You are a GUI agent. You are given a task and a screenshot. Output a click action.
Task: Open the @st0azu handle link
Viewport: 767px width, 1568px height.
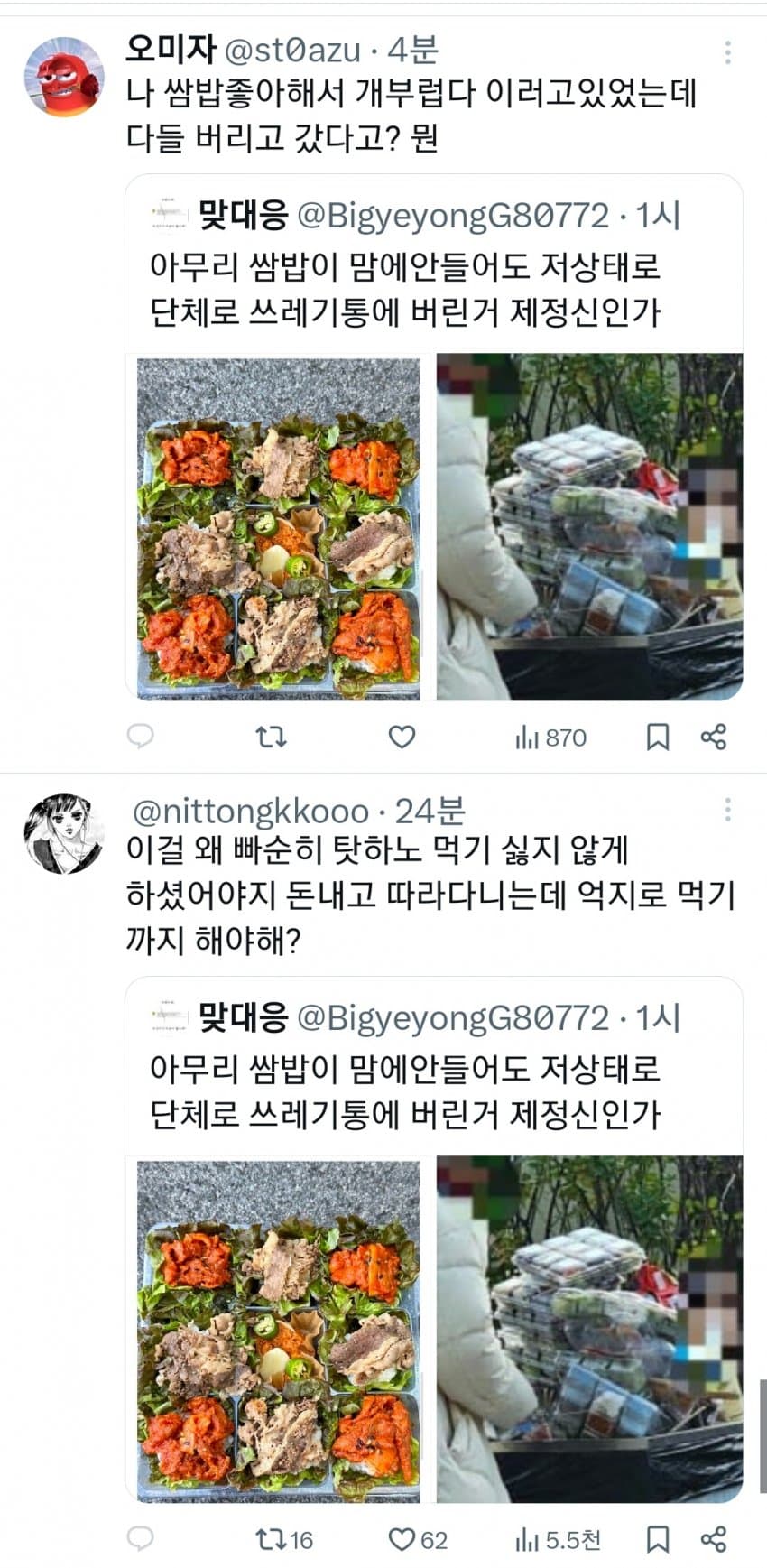(291, 51)
